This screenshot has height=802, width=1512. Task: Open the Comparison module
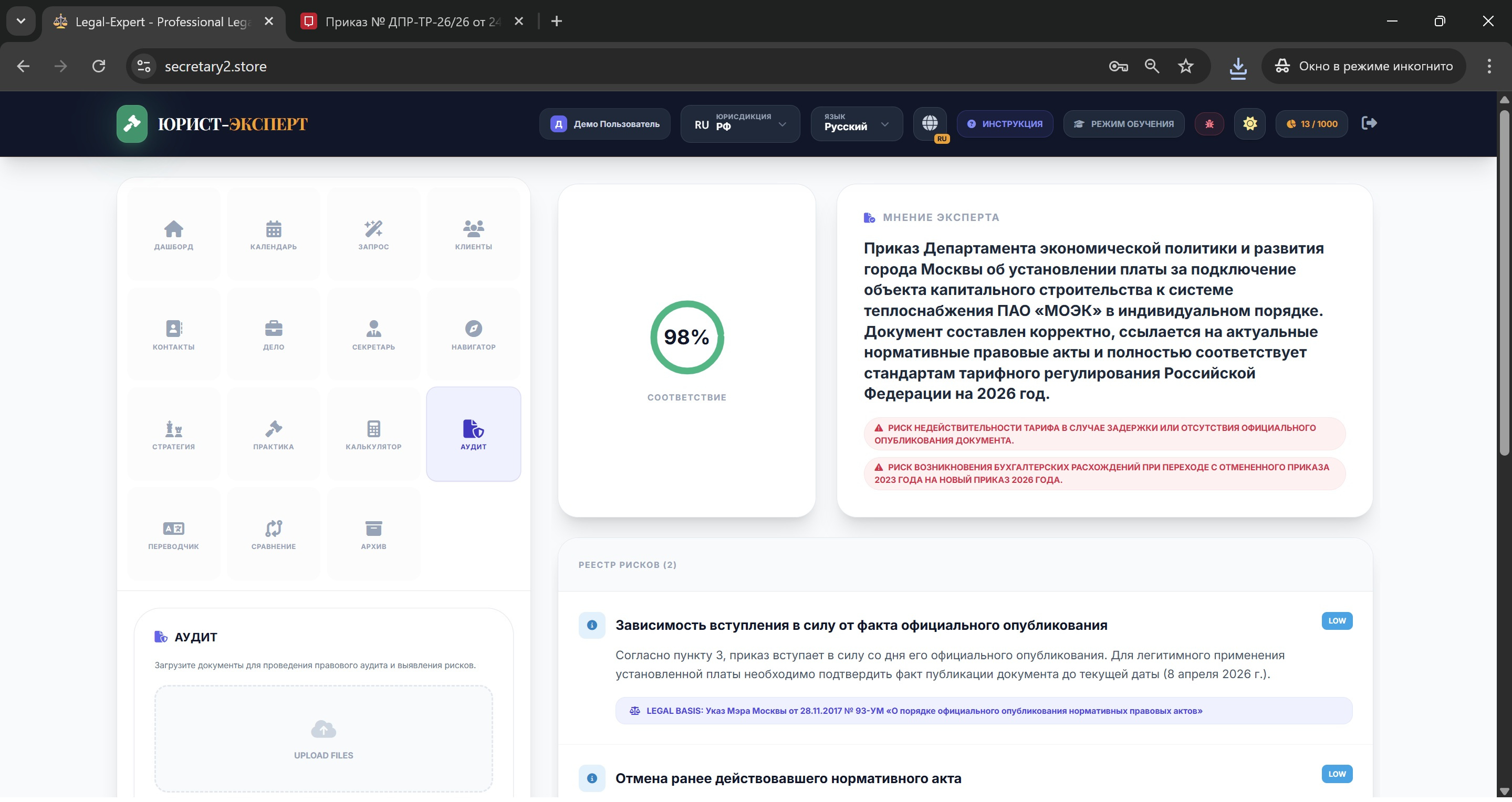click(x=274, y=534)
